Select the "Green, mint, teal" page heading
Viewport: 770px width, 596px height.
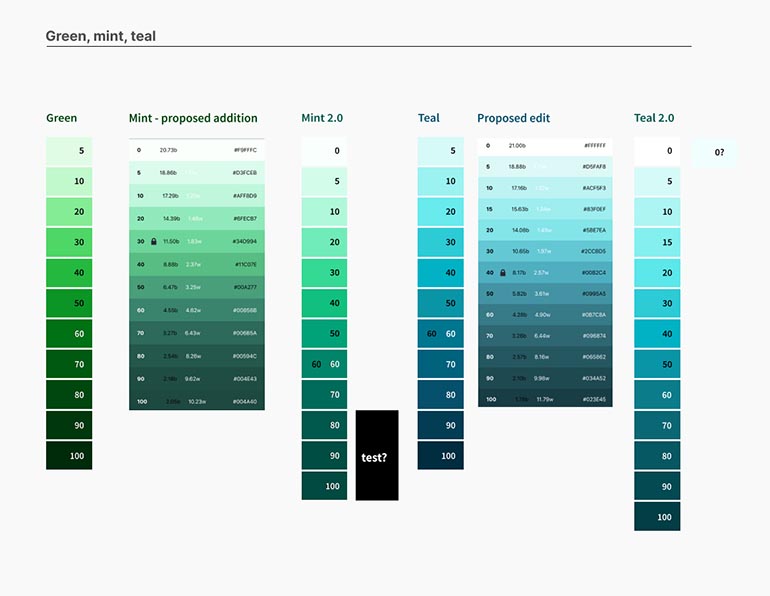[101, 37]
